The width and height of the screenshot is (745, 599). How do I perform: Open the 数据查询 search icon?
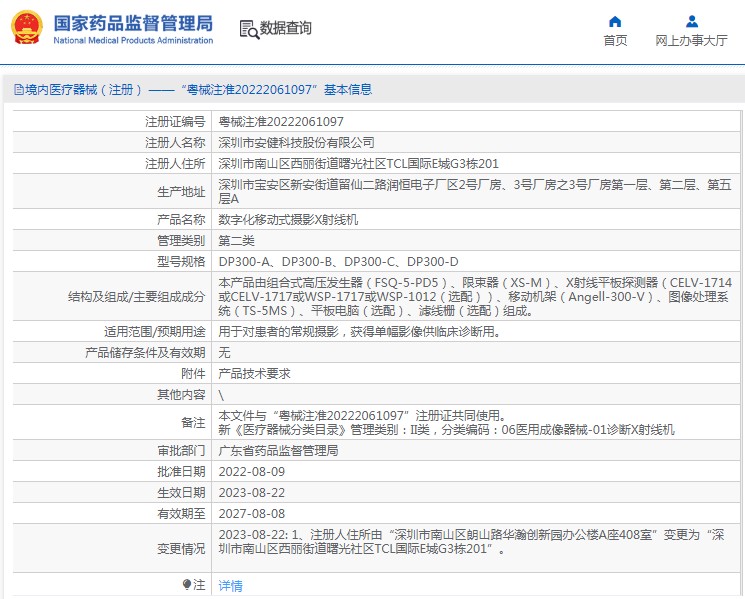249,29
